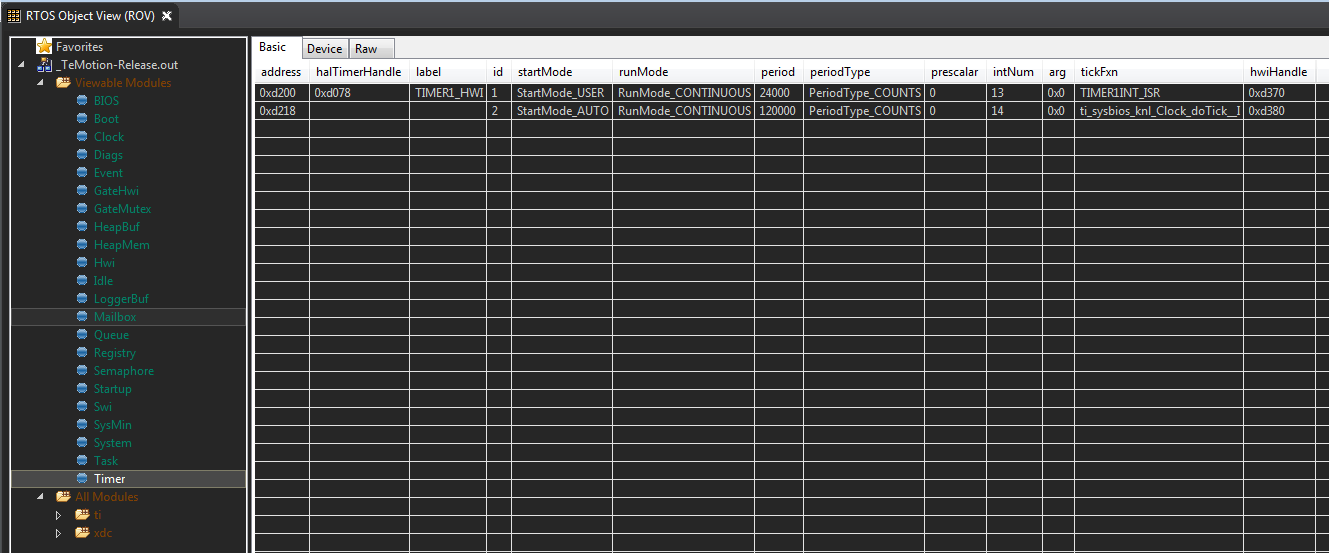Select the Hwi module icon
The width and height of the screenshot is (1329, 553).
click(x=83, y=263)
